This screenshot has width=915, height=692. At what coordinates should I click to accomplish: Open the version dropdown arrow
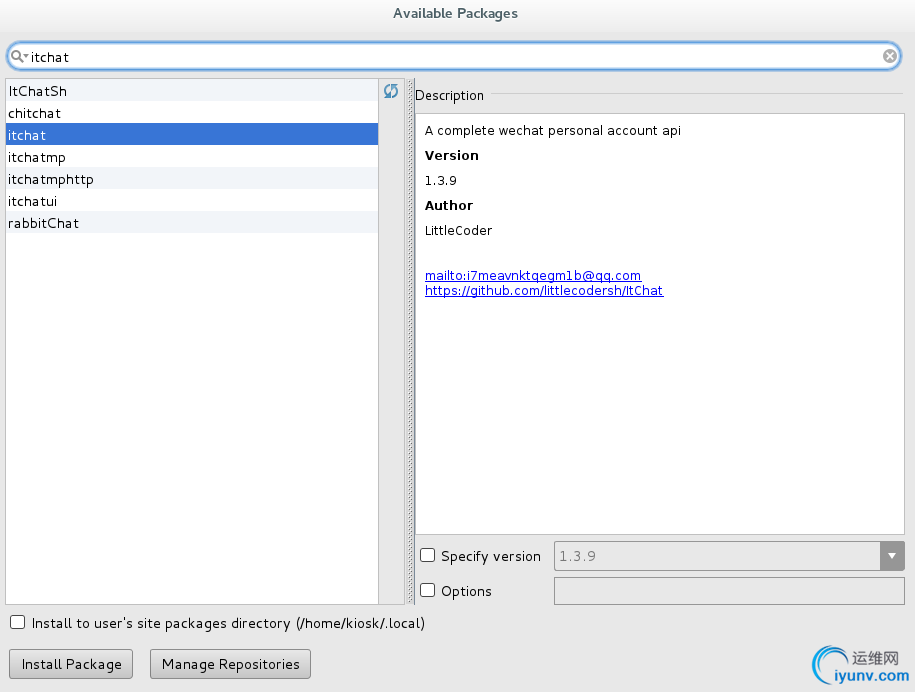click(892, 556)
